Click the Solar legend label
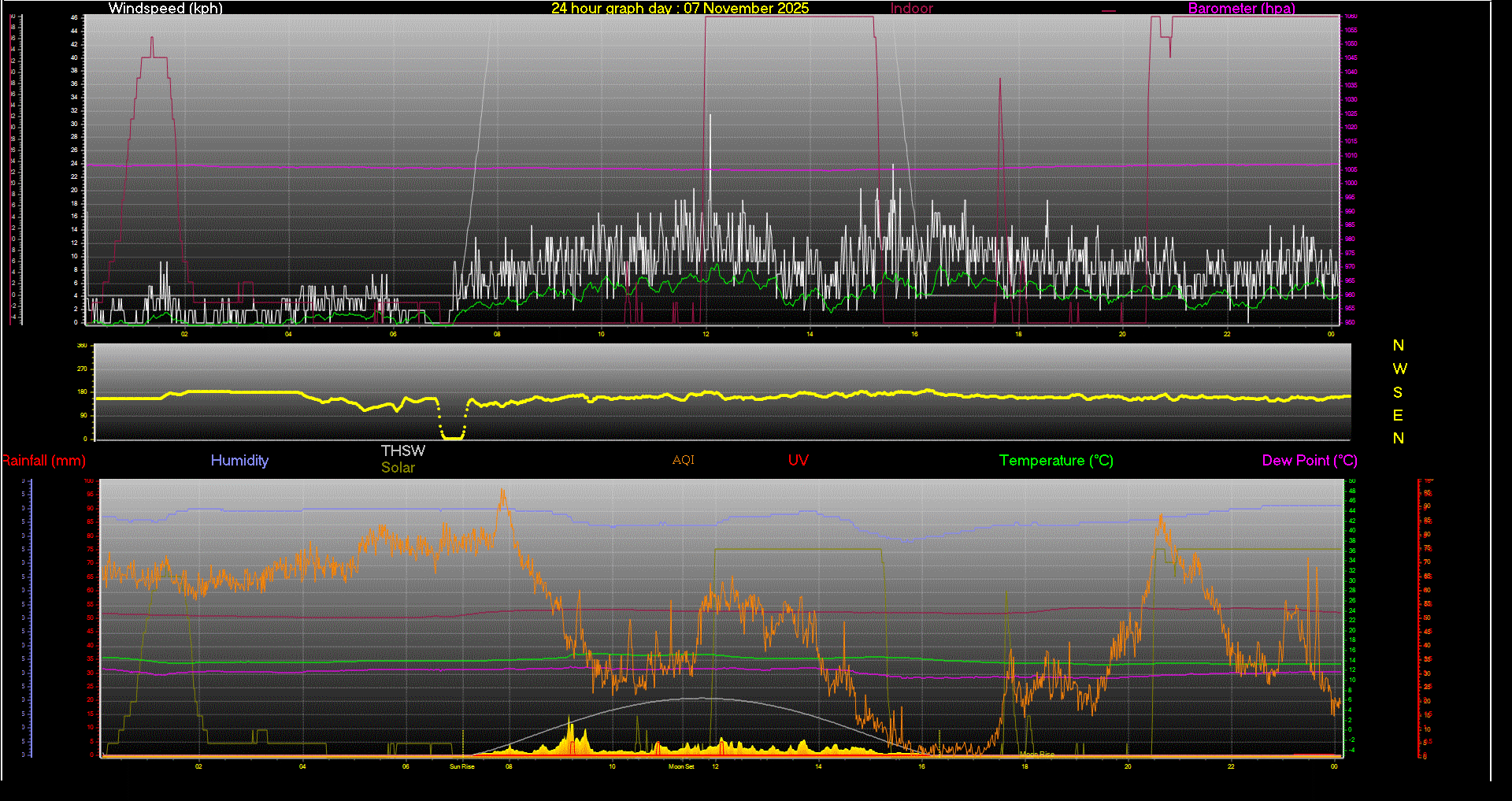 click(398, 468)
